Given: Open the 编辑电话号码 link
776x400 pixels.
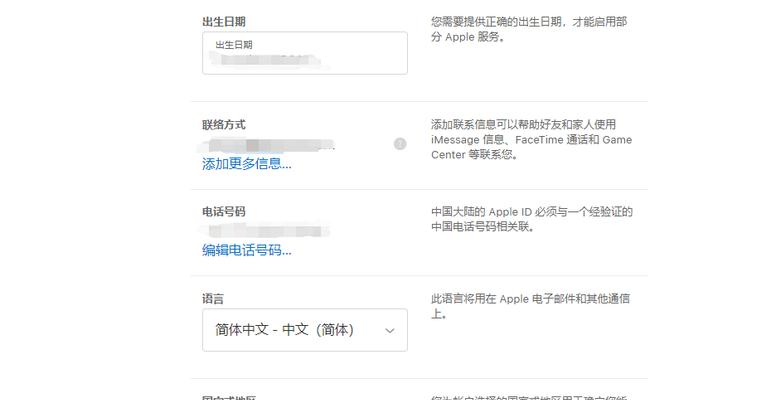Looking at the screenshot, I should point(246,250).
